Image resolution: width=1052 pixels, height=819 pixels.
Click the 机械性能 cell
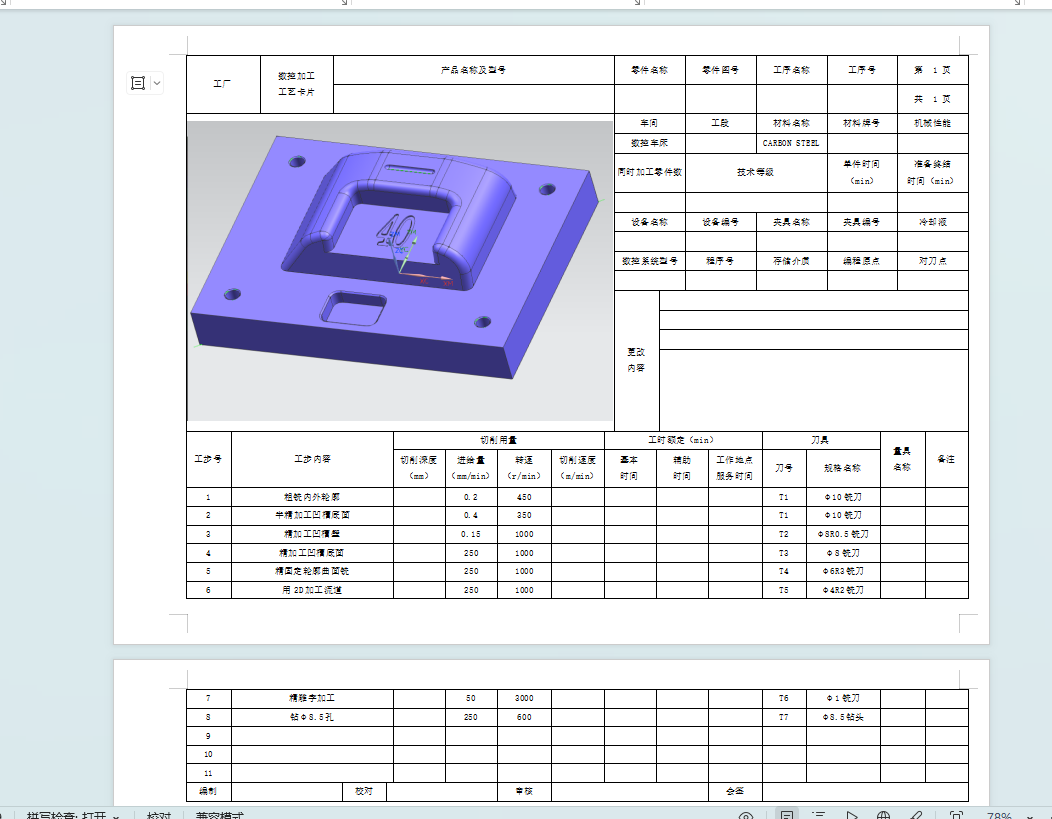pyautogui.click(x=933, y=123)
